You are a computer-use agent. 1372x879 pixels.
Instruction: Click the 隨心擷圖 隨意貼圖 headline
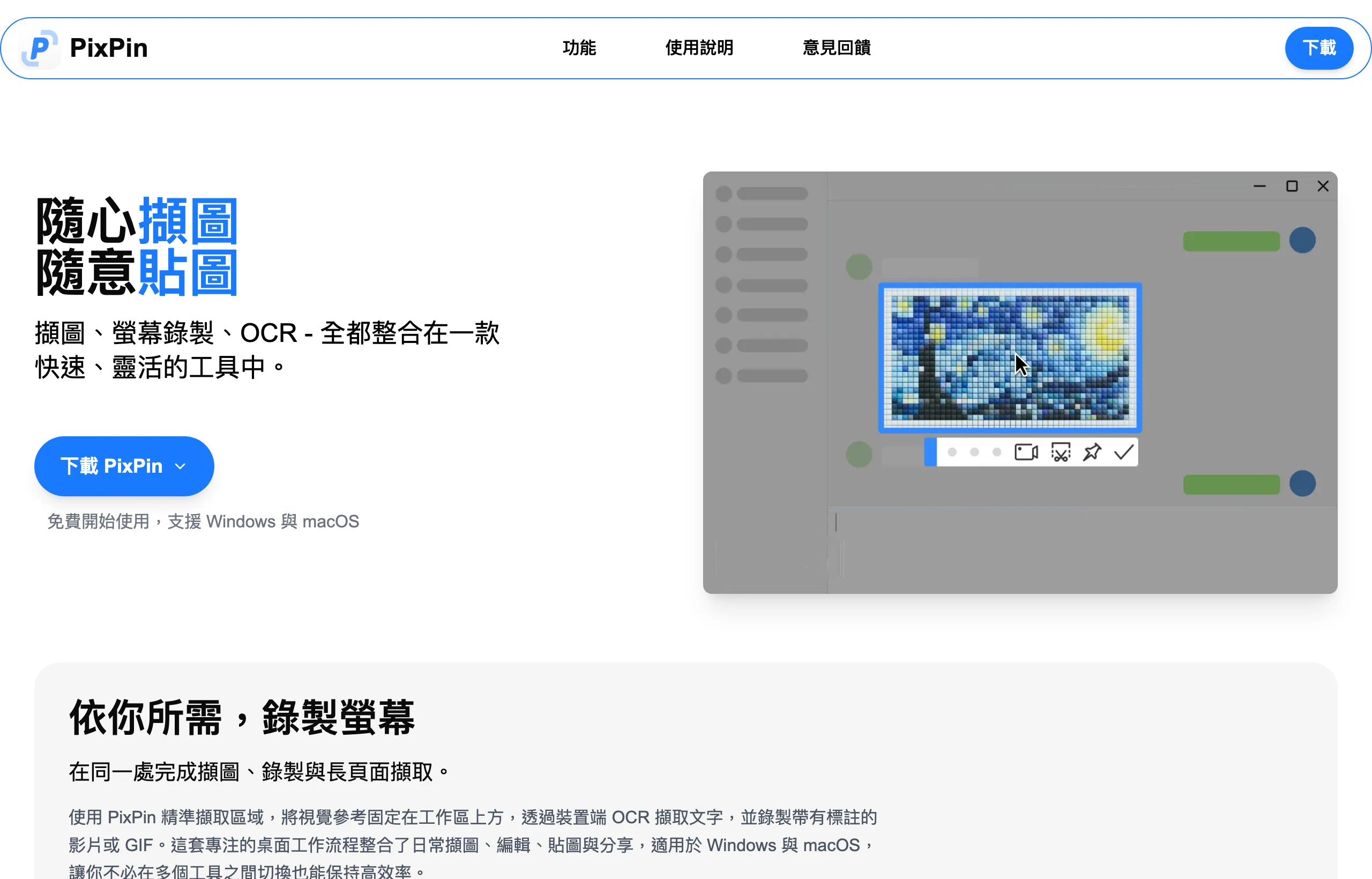(137, 246)
